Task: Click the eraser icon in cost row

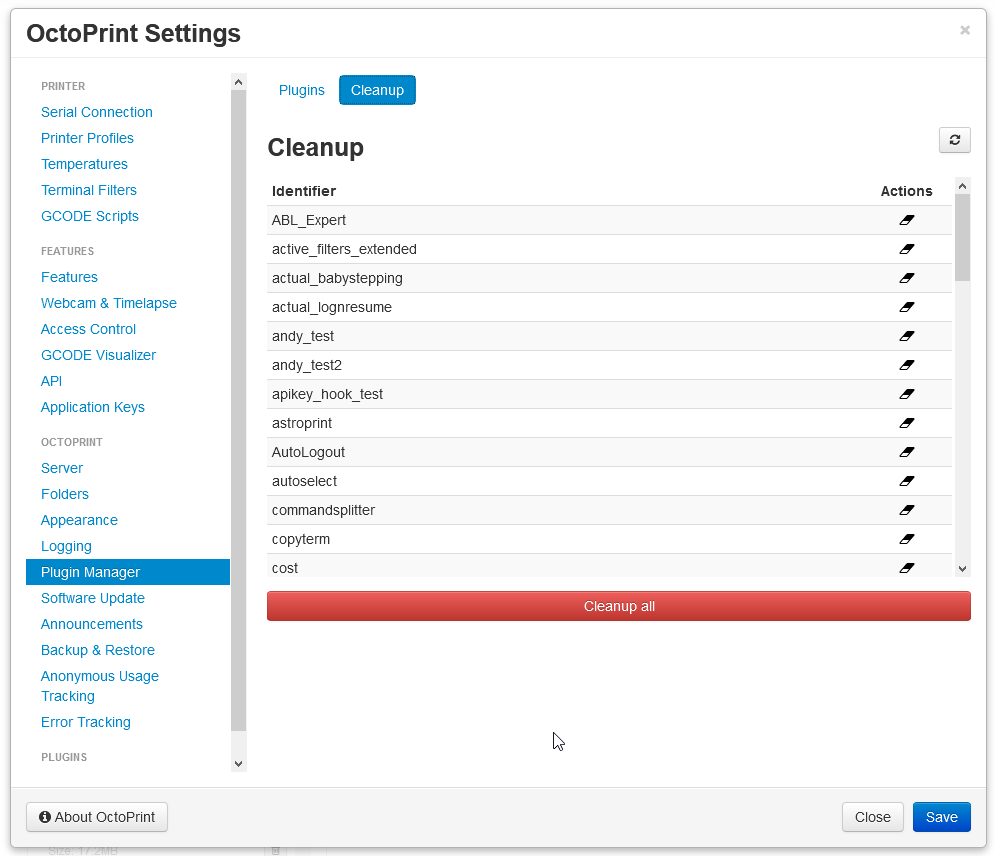Action: pos(906,568)
